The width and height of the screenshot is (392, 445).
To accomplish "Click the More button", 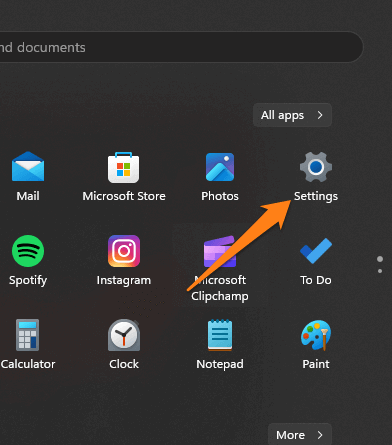I will pos(300,434).
